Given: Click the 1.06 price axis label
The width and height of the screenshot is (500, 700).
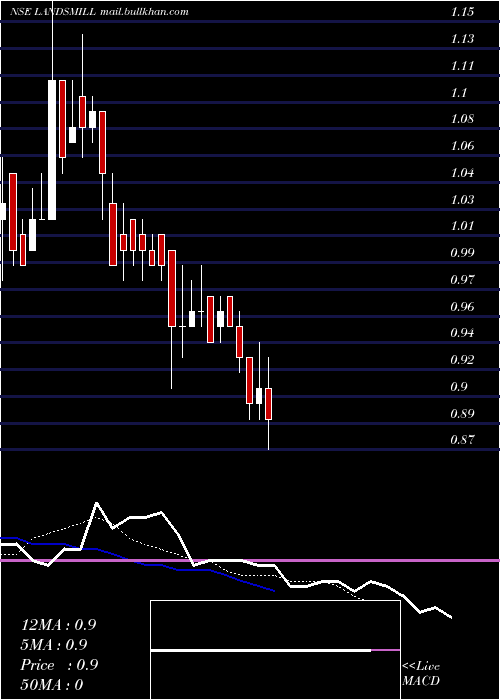Looking at the screenshot, I should point(462,146).
